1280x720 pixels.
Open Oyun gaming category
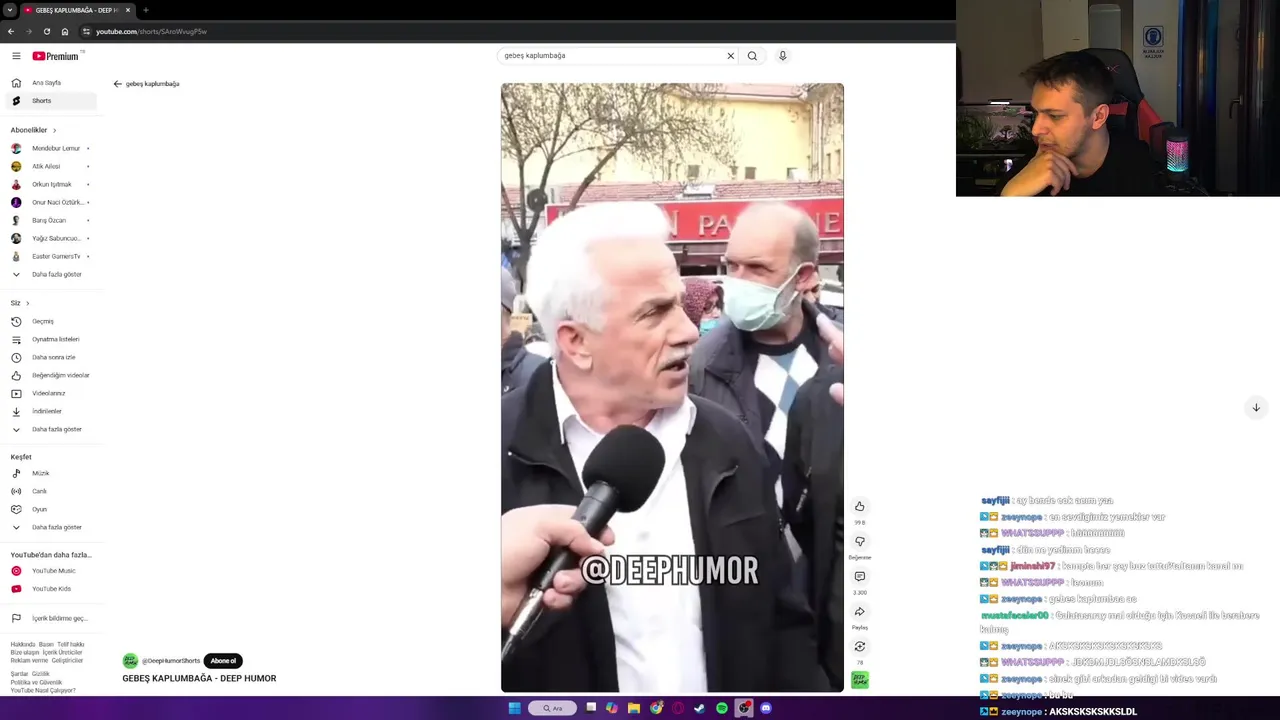pos(50,509)
